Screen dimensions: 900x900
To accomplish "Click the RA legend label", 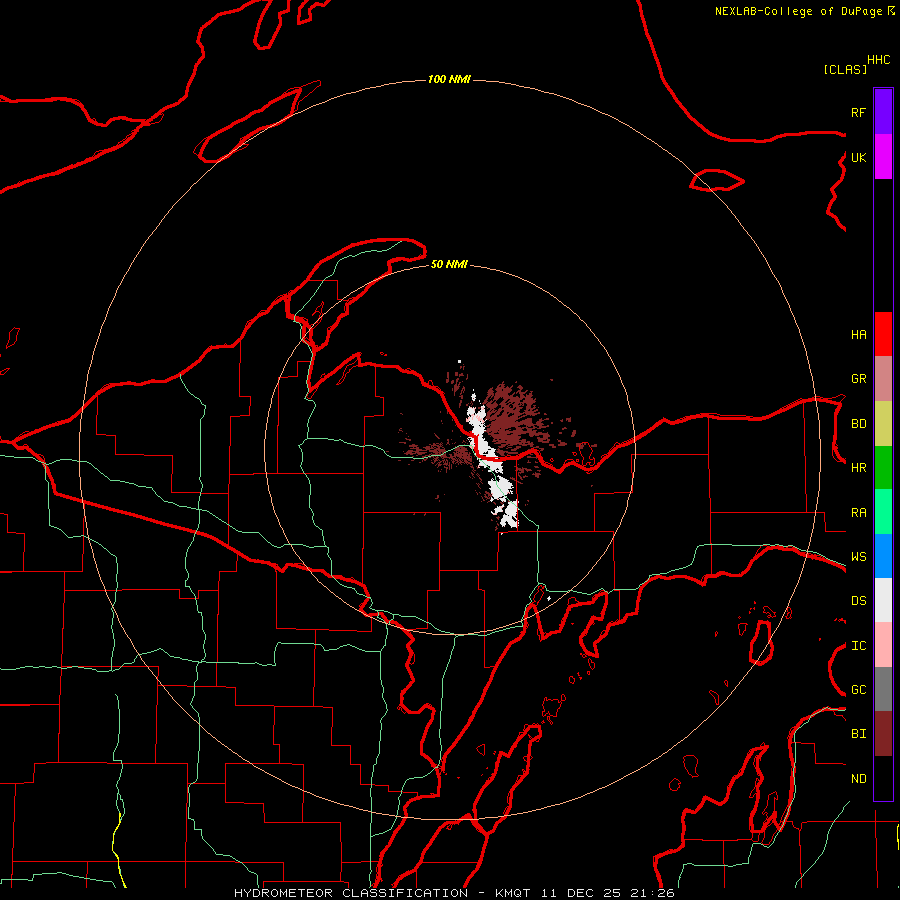I will [858, 512].
